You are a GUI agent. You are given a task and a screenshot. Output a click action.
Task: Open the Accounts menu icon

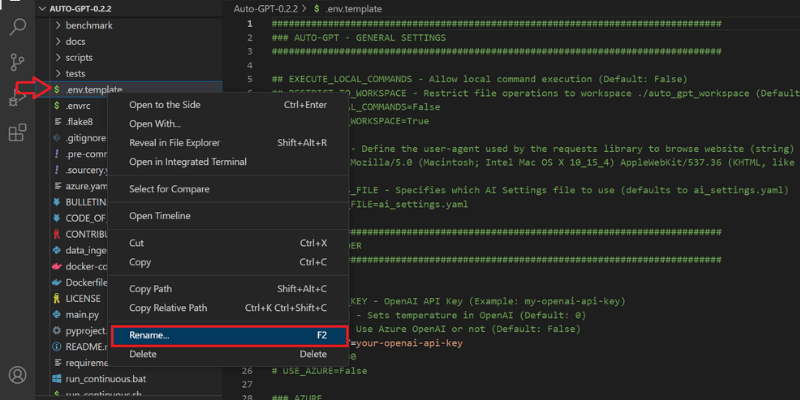click(17, 374)
